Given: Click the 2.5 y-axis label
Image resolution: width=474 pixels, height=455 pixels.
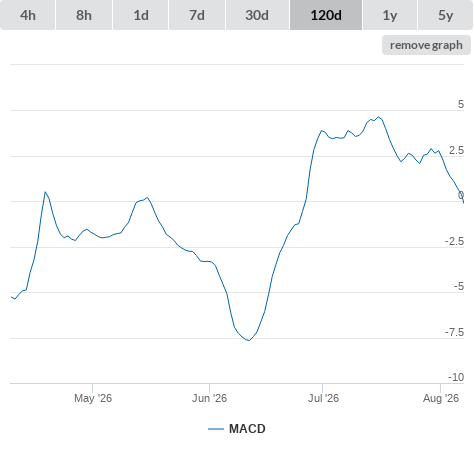Looking at the screenshot, I should (x=456, y=150).
